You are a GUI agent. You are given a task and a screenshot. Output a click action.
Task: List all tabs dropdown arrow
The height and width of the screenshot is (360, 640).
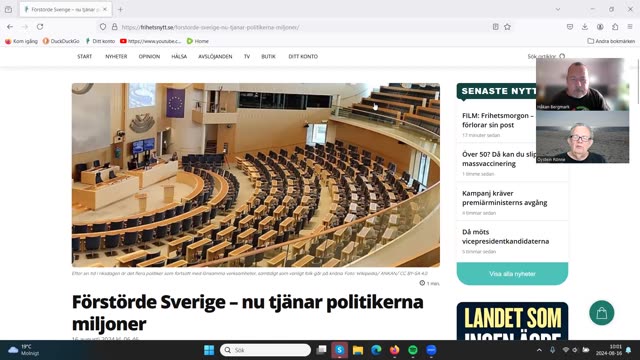[x=558, y=9]
